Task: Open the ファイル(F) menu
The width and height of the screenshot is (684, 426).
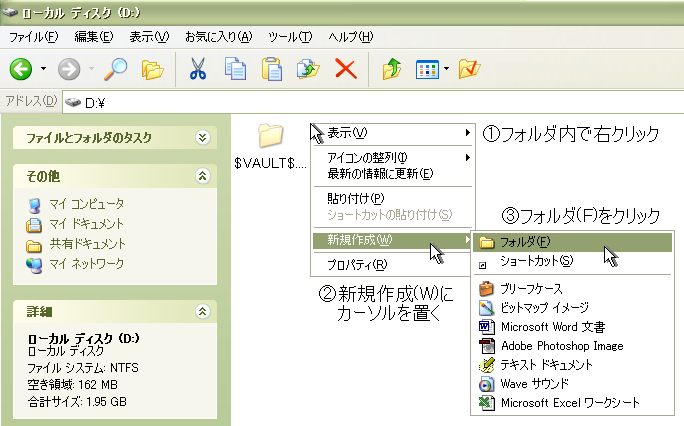Action: click(x=33, y=37)
